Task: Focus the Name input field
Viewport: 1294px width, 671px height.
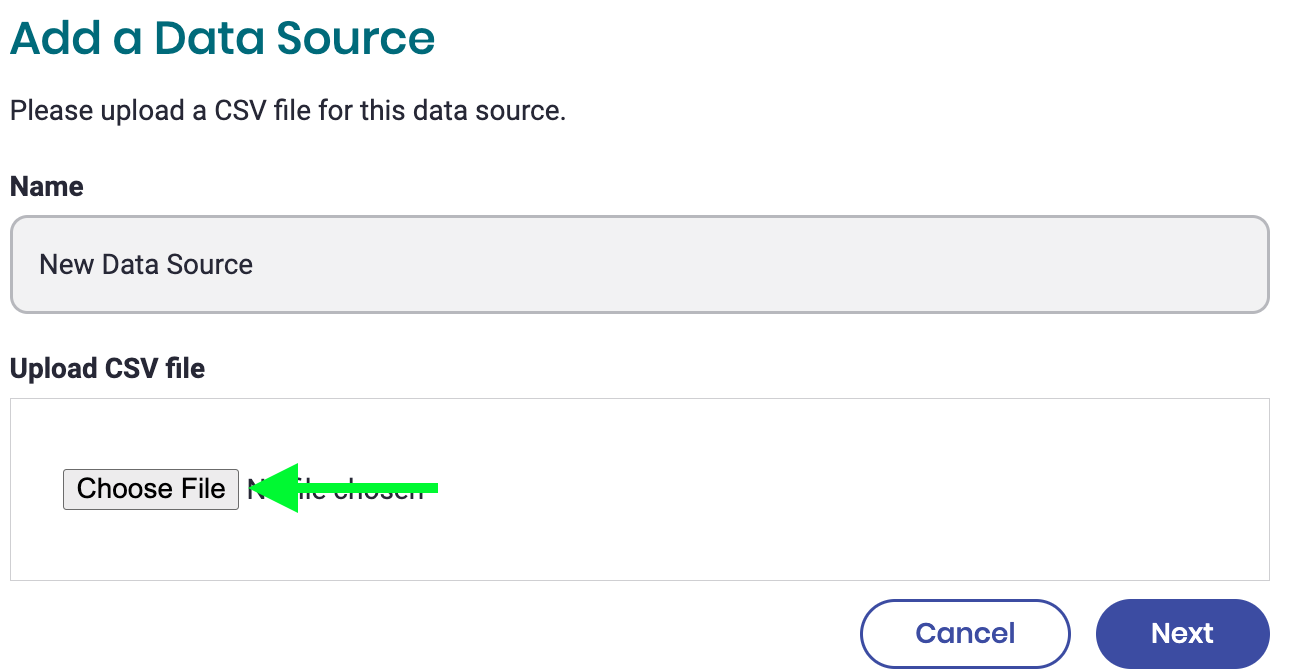Action: [639, 265]
